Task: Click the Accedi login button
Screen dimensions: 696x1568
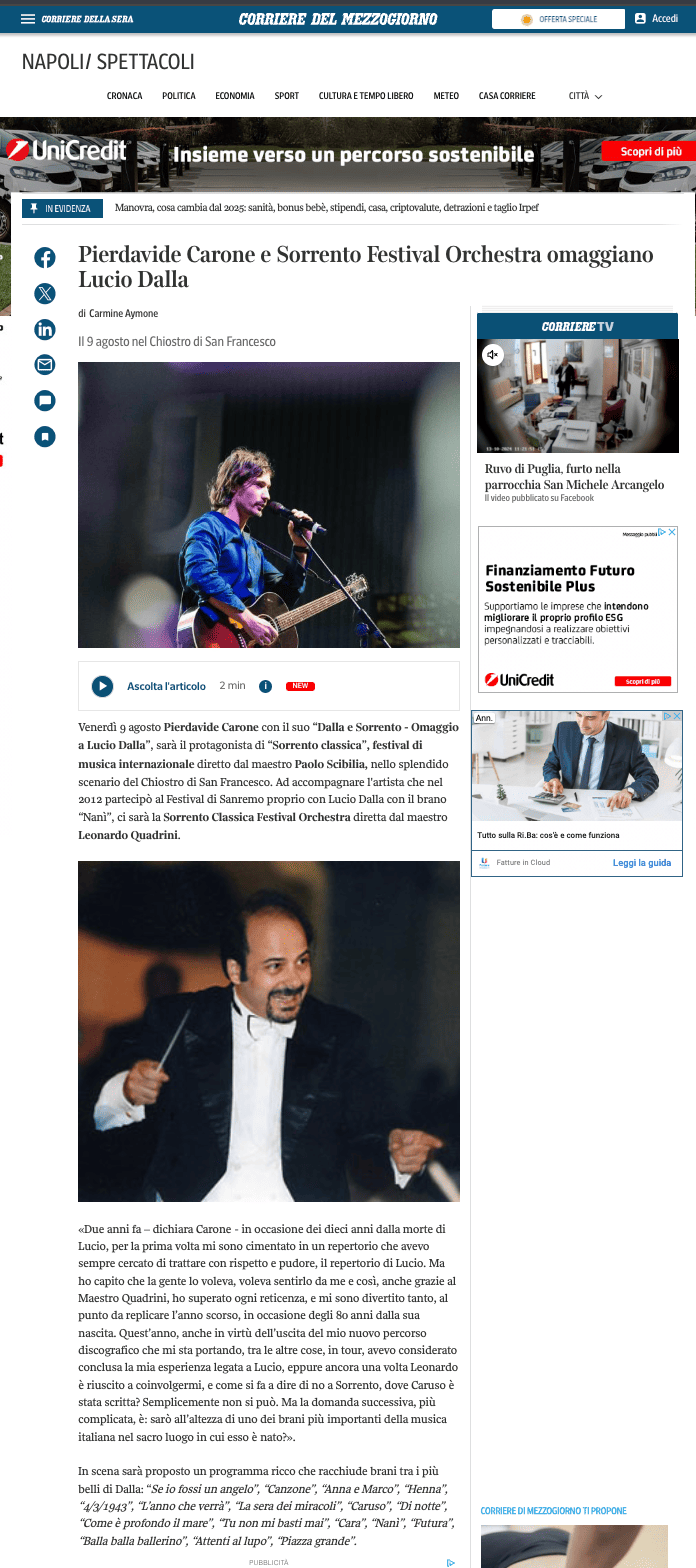Action: point(656,19)
